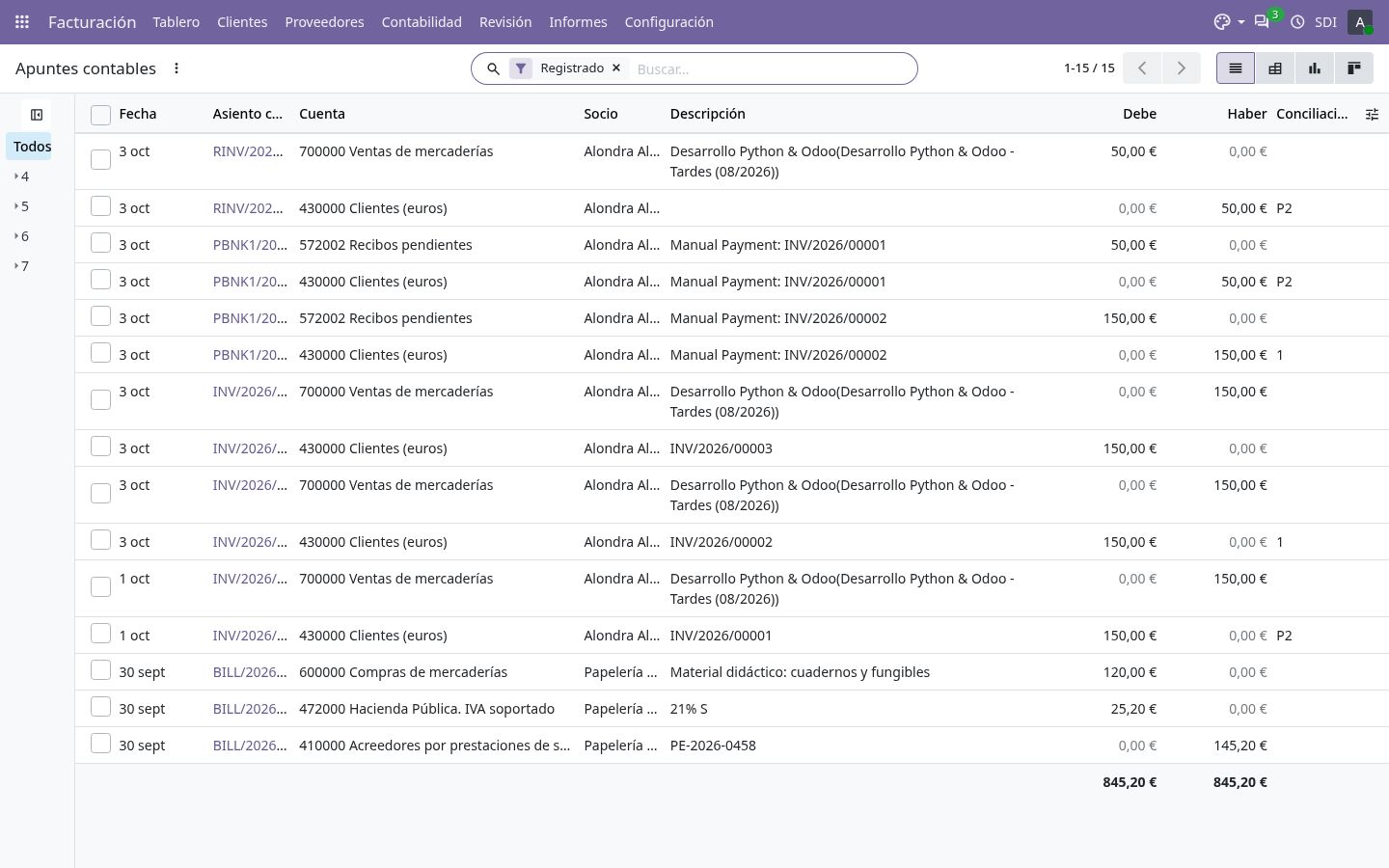Open the Apuntes contables actions menu
The image size is (1389, 868).
tap(176, 68)
